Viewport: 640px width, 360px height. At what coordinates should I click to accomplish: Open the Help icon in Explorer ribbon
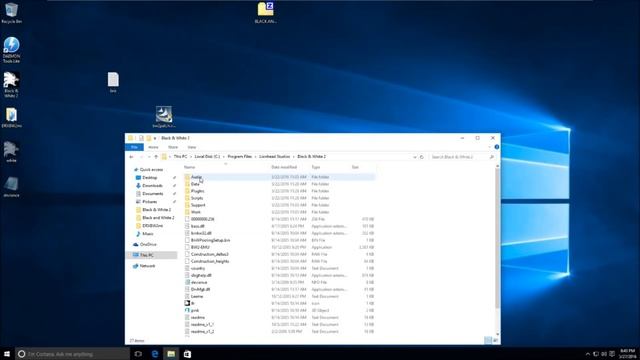[x=497, y=147]
